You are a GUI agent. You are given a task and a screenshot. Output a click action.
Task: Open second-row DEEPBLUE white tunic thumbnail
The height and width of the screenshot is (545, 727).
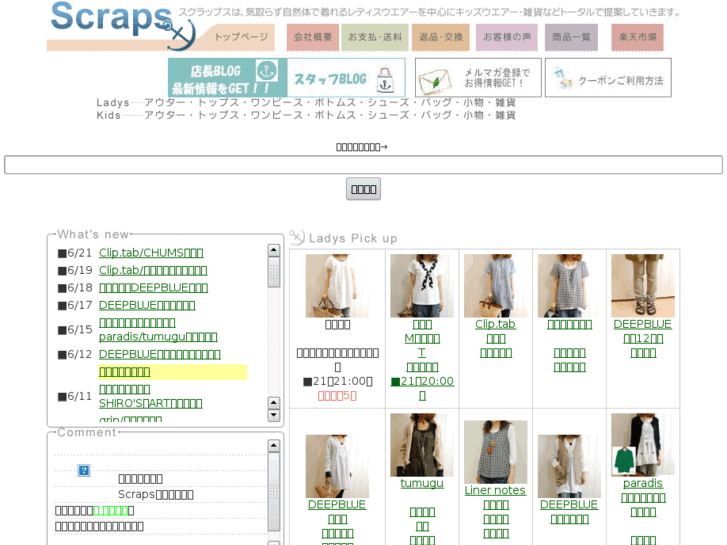click(338, 466)
